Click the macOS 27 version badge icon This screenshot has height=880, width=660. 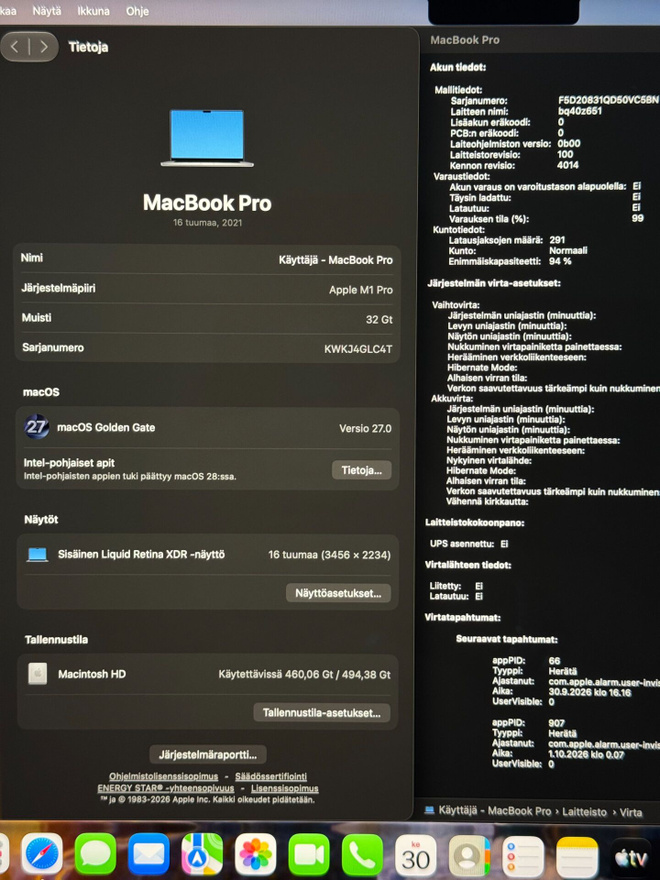coord(36,428)
